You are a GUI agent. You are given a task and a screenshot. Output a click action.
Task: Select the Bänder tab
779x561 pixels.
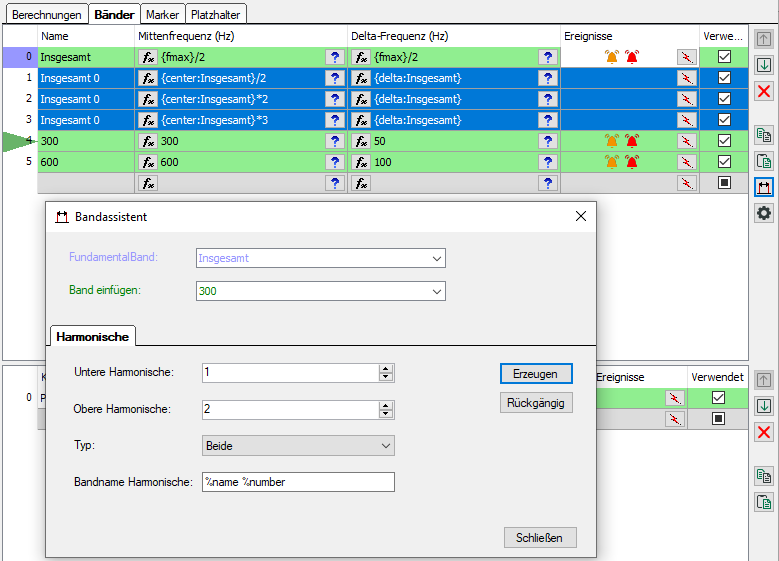pos(114,14)
